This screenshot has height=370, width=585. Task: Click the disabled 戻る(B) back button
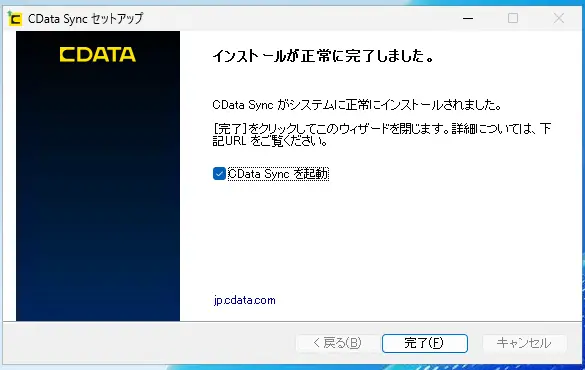pyautogui.click(x=337, y=343)
